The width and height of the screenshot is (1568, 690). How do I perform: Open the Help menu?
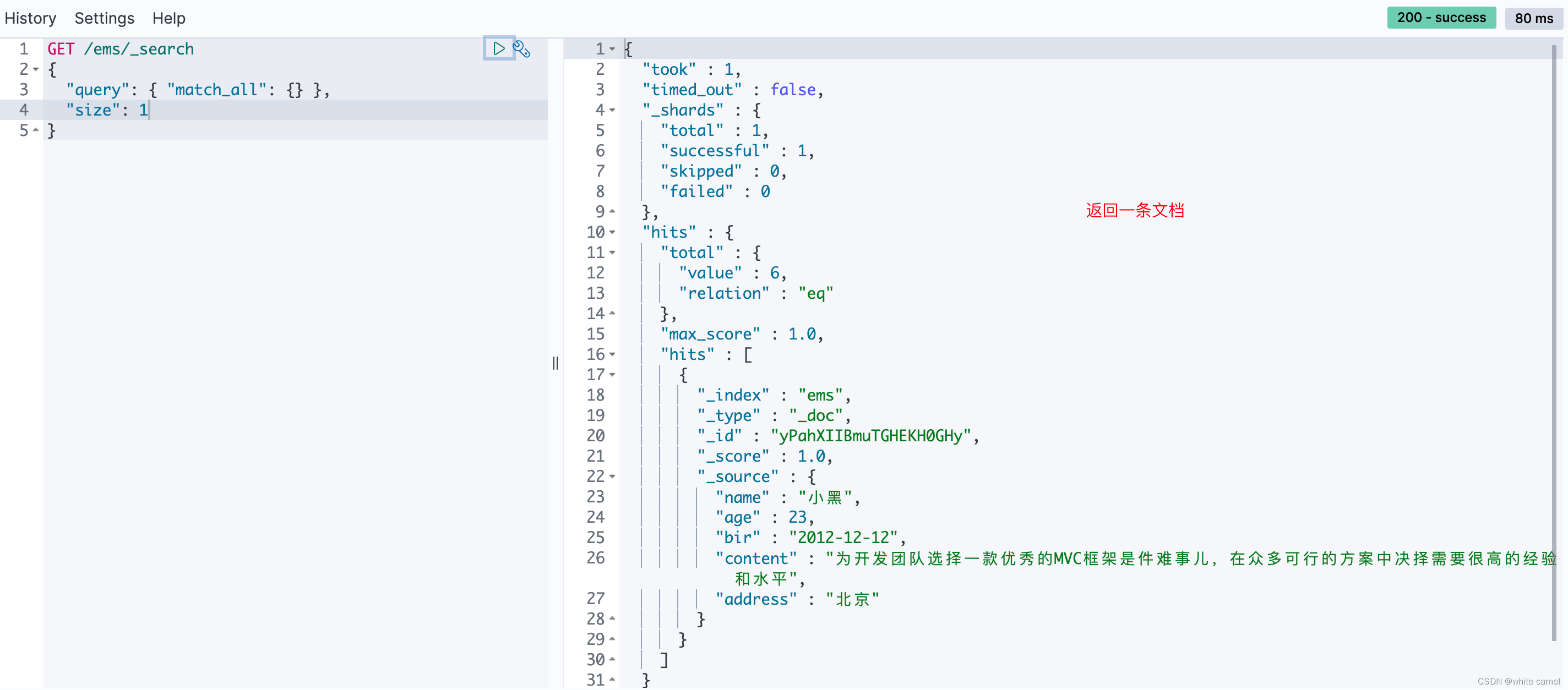click(x=168, y=18)
